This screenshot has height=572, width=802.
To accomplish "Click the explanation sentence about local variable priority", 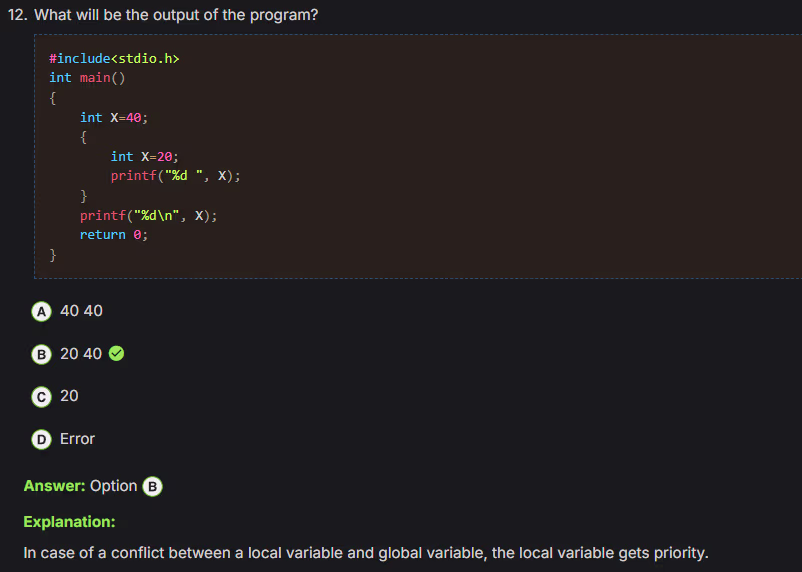I will point(366,553).
